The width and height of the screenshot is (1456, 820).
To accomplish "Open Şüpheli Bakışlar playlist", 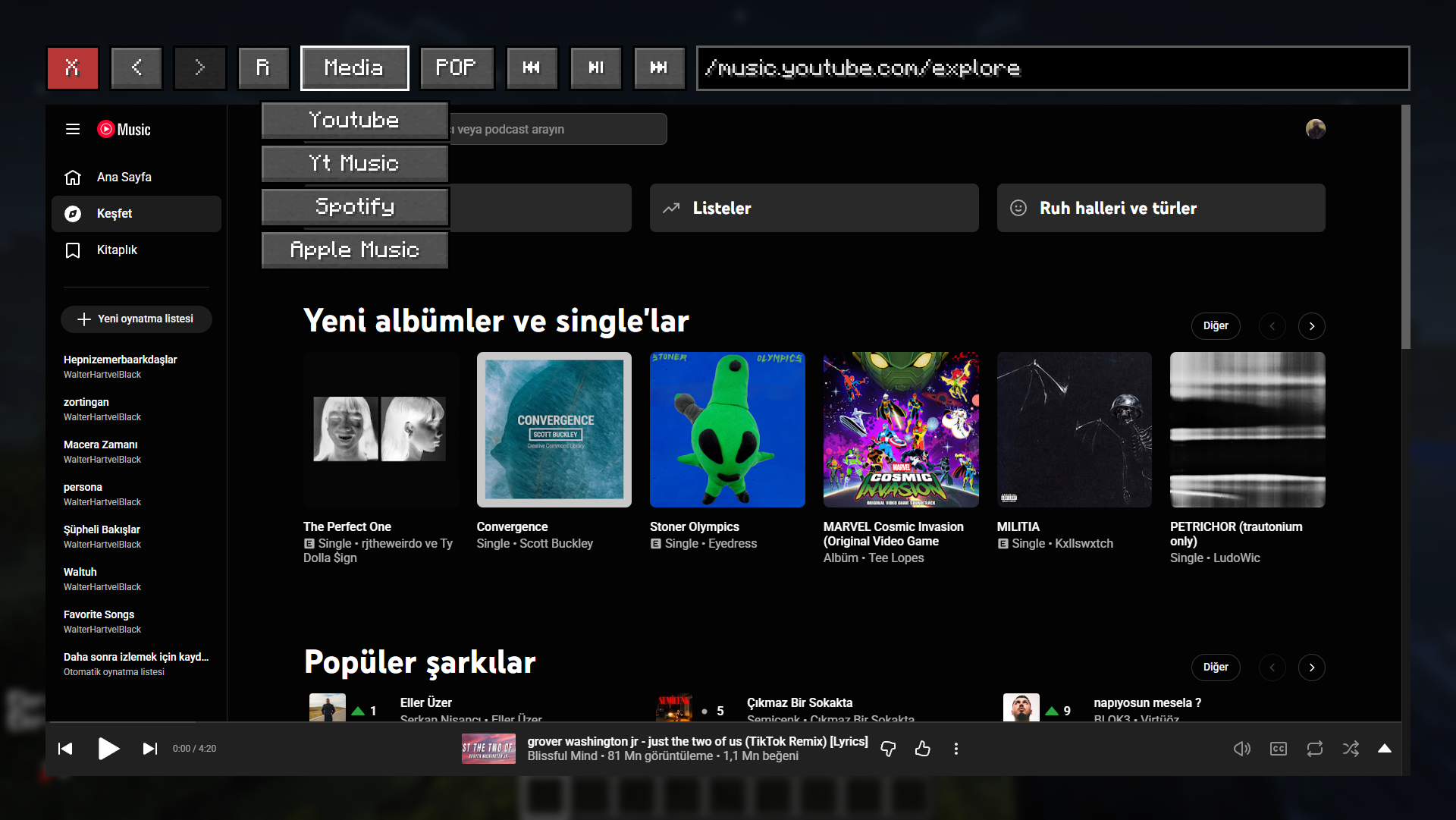I will pyautogui.click(x=136, y=536).
